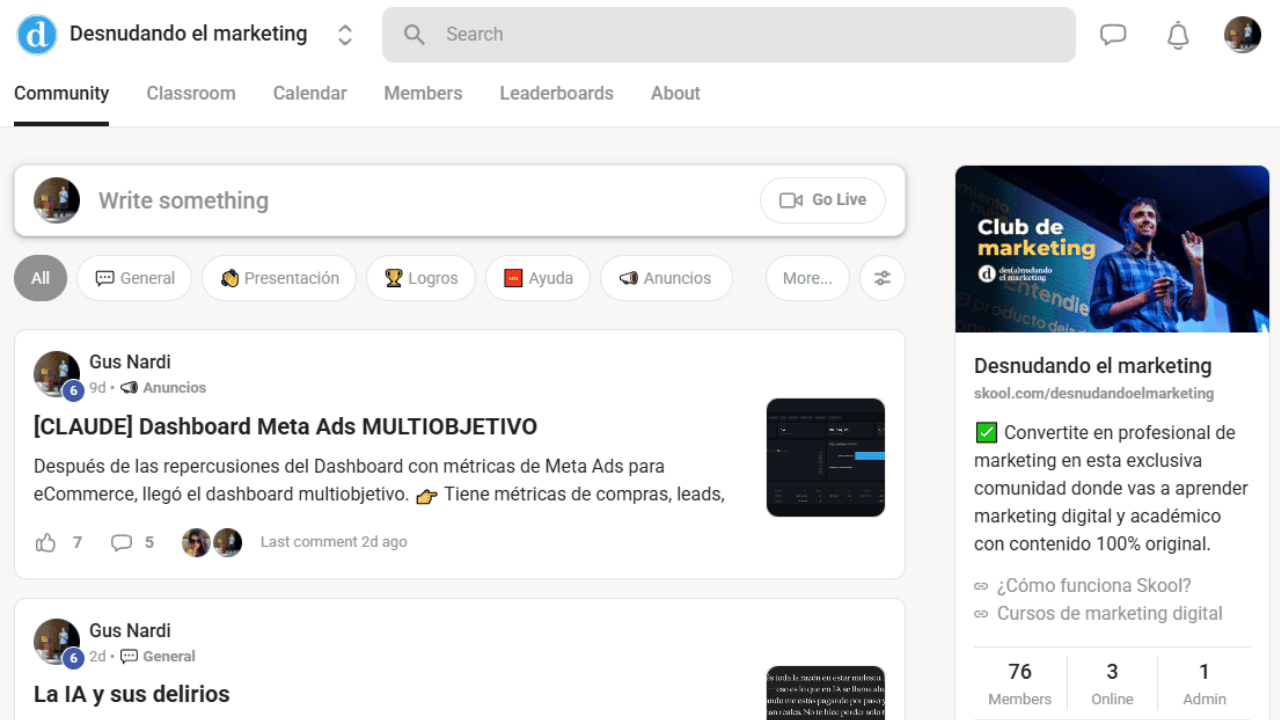Click the Desnudando el marketing logo icon
This screenshot has width=1280, height=720.
[37, 34]
